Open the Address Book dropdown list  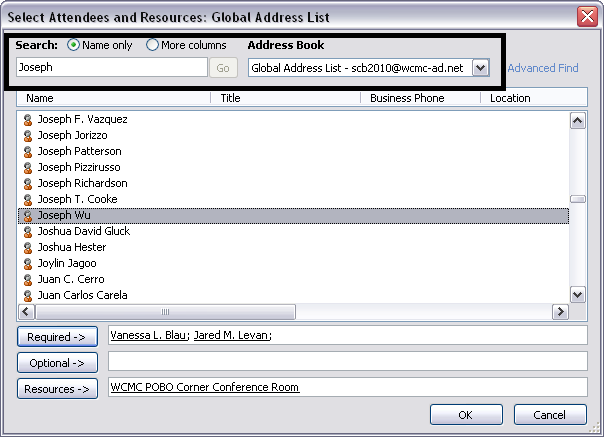click(x=480, y=67)
